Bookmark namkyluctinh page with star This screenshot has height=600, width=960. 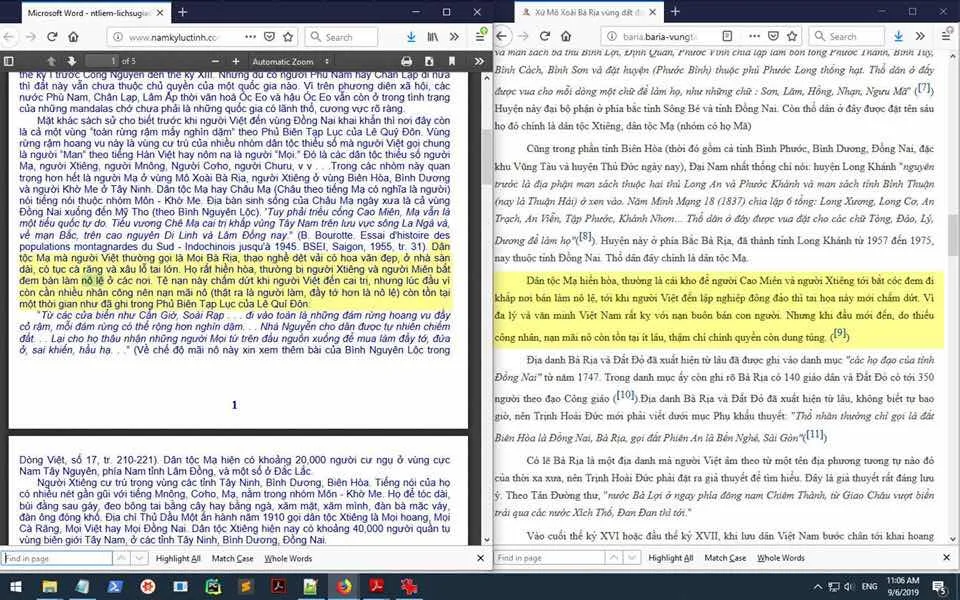click(288, 37)
